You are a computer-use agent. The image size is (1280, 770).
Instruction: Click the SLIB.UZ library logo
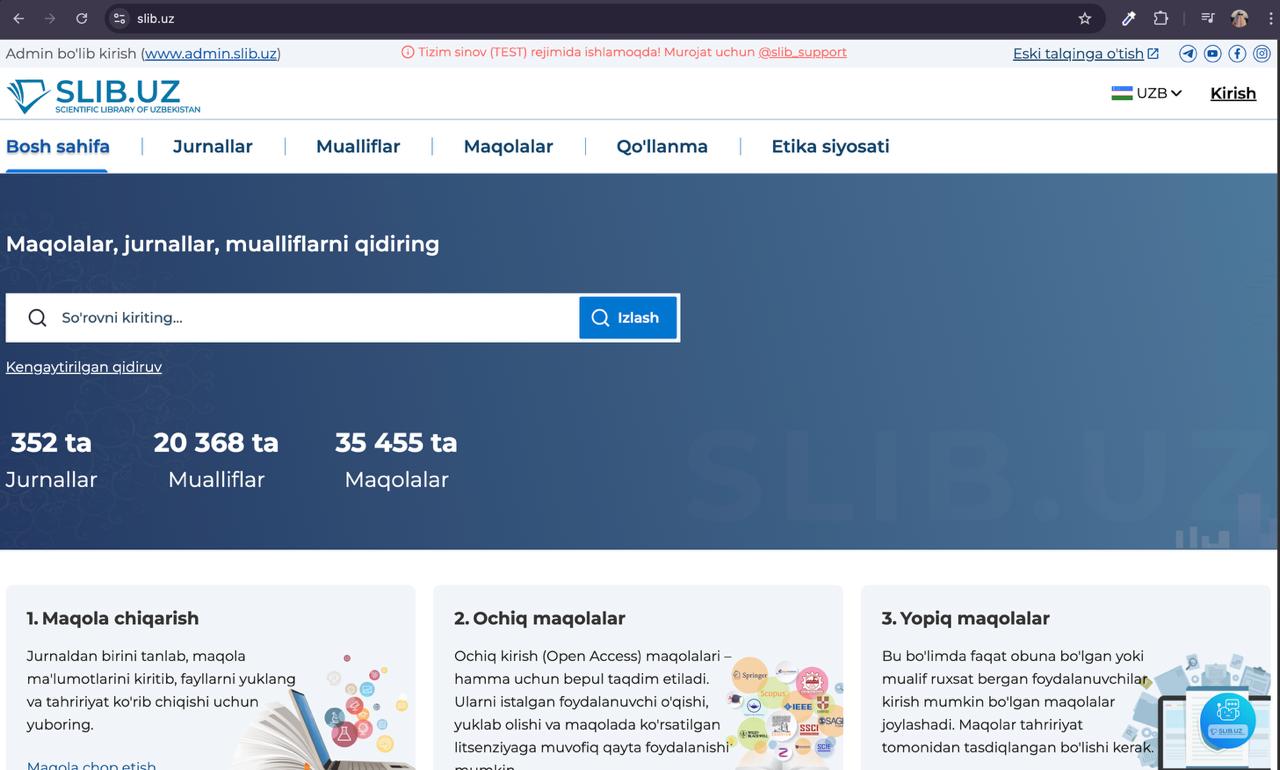point(103,93)
